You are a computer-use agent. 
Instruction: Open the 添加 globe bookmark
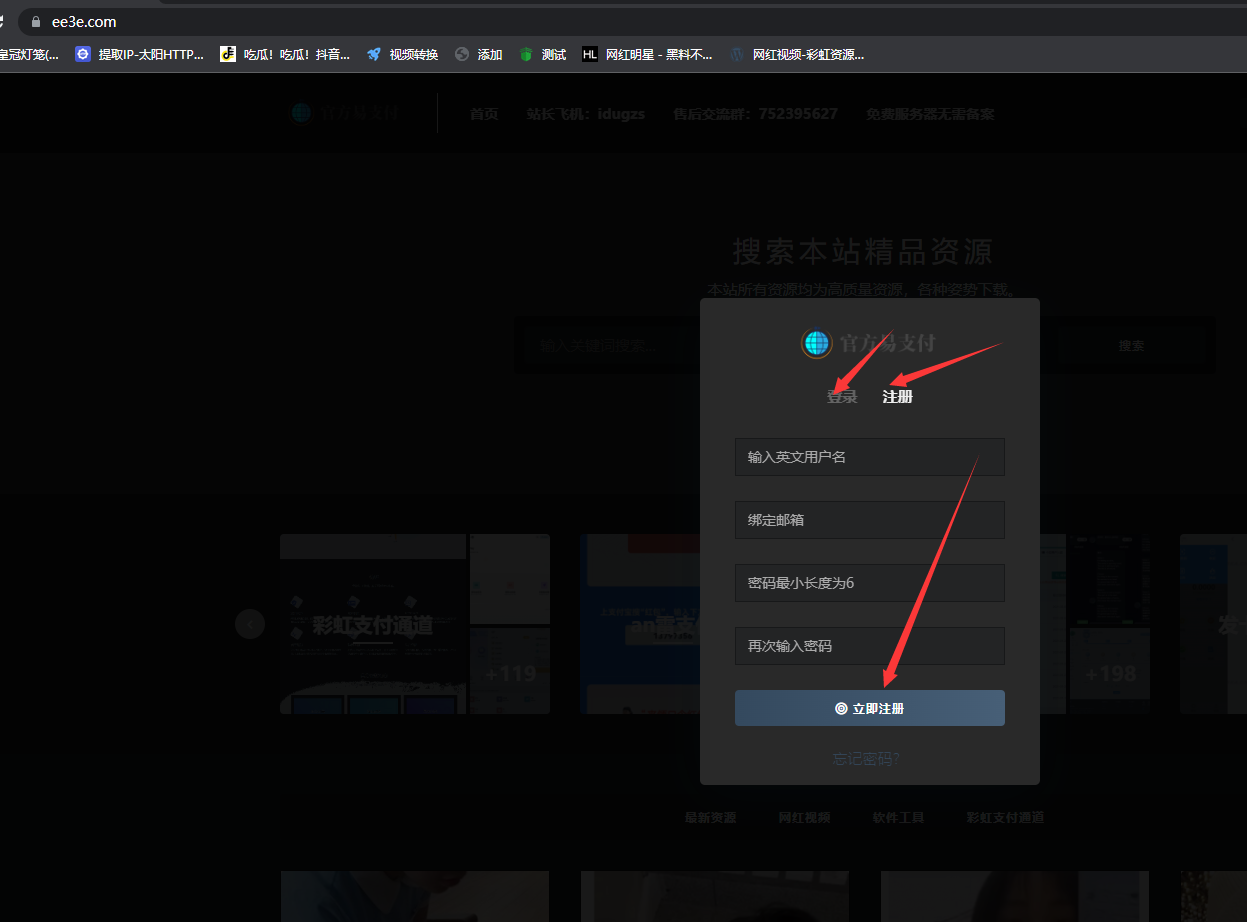pyautogui.click(x=461, y=54)
